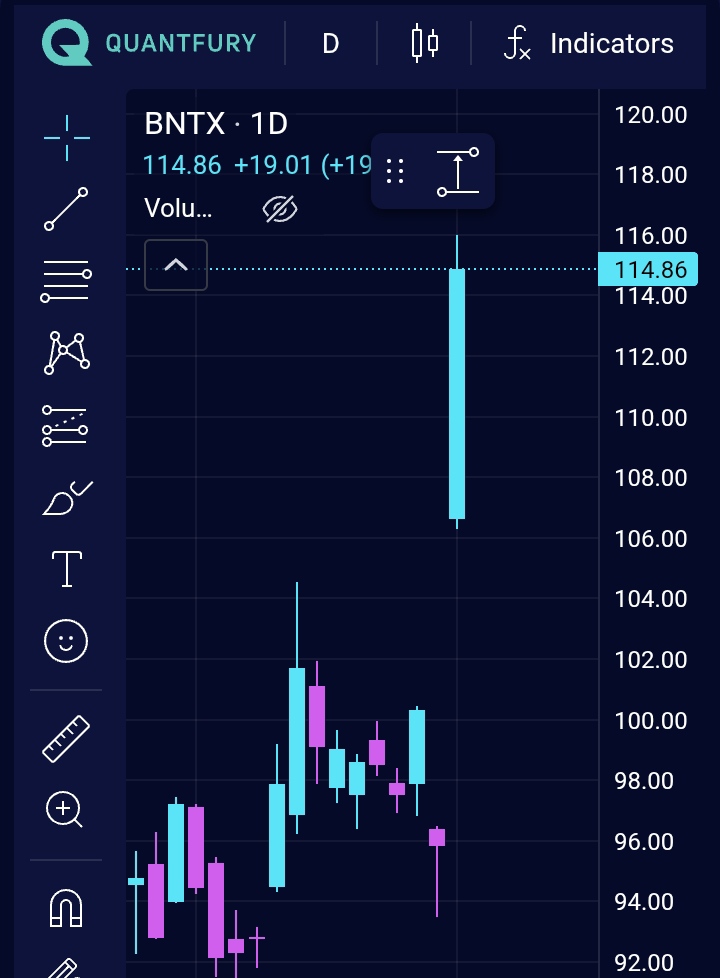
Task: Click the price range measure icon in floating toolbar
Action: tap(458, 172)
